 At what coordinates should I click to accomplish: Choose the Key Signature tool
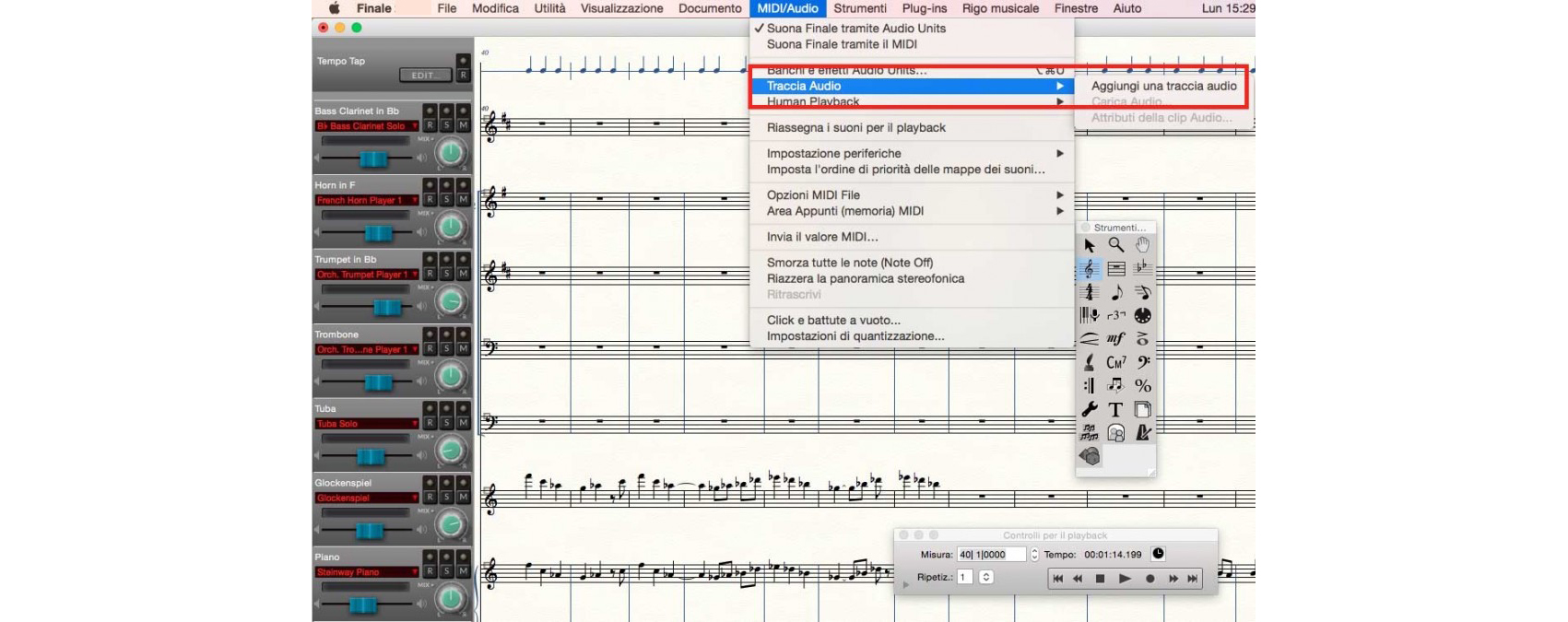1142,268
